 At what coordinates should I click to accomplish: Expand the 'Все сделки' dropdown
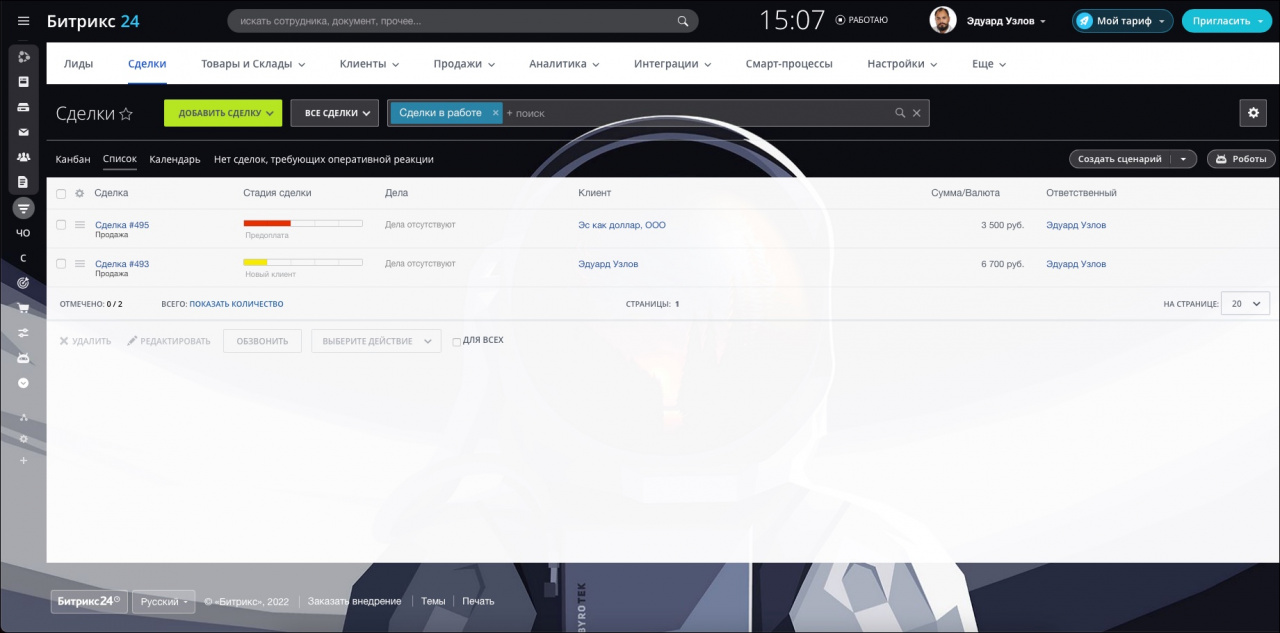click(x=335, y=113)
